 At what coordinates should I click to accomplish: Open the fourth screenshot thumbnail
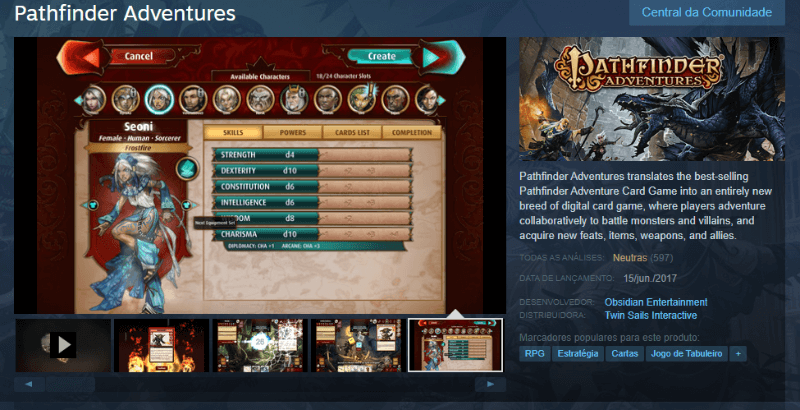(x=358, y=345)
